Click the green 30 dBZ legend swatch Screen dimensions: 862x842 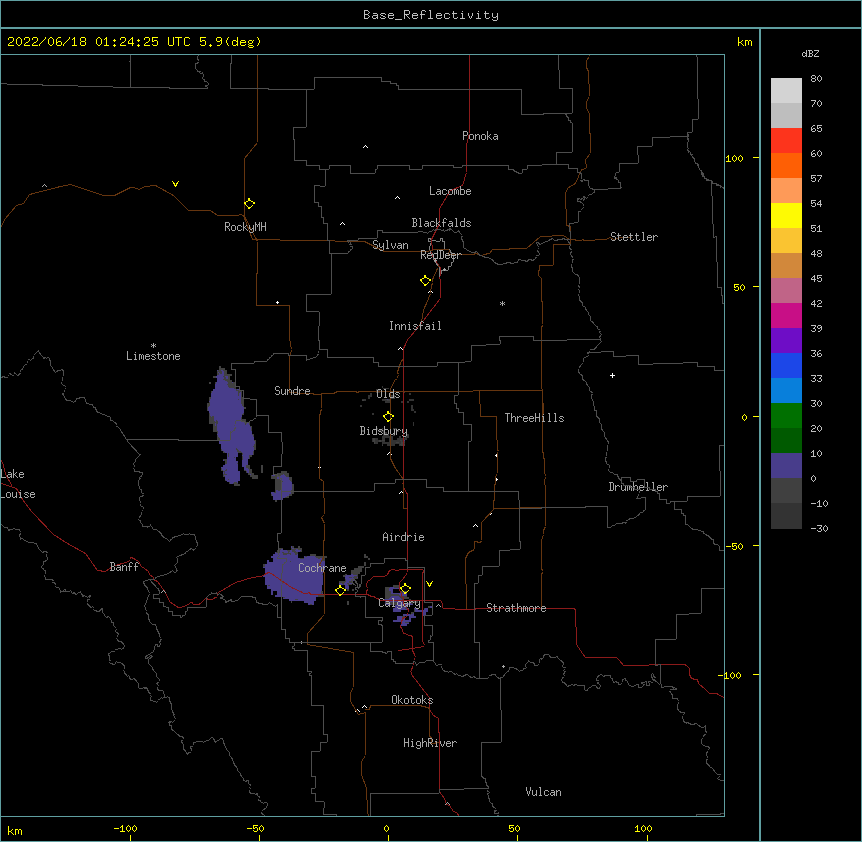click(786, 416)
